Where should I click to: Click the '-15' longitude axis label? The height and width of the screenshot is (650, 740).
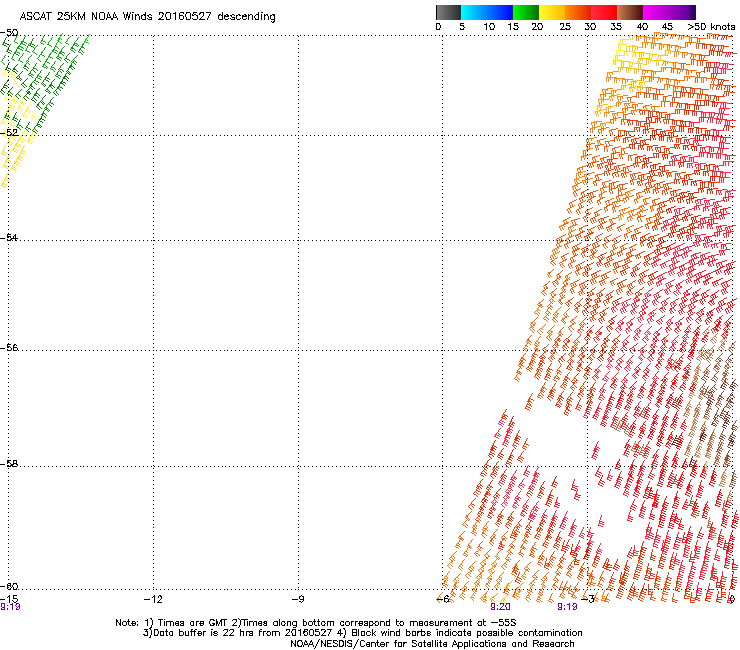pyautogui.click(x=9, y=599)
